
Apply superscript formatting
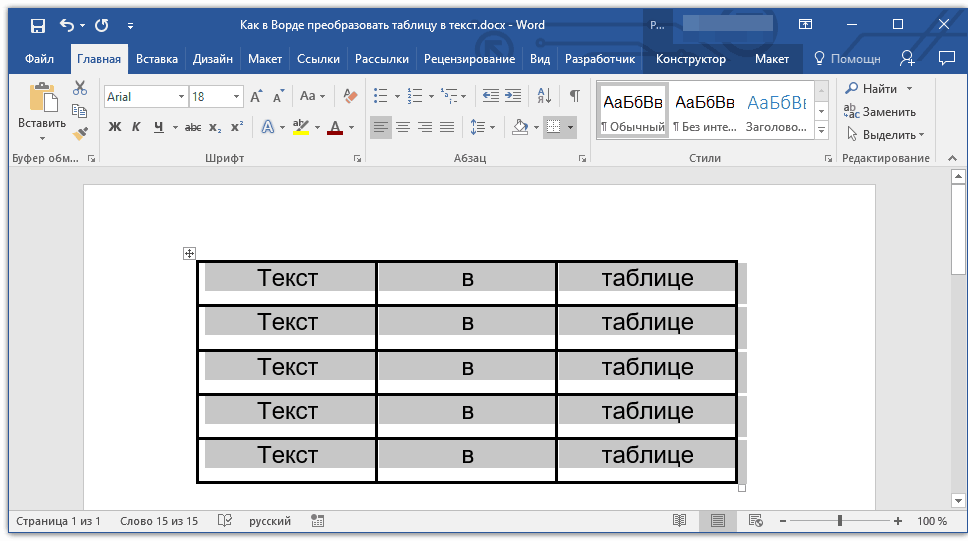coord(237,127)
